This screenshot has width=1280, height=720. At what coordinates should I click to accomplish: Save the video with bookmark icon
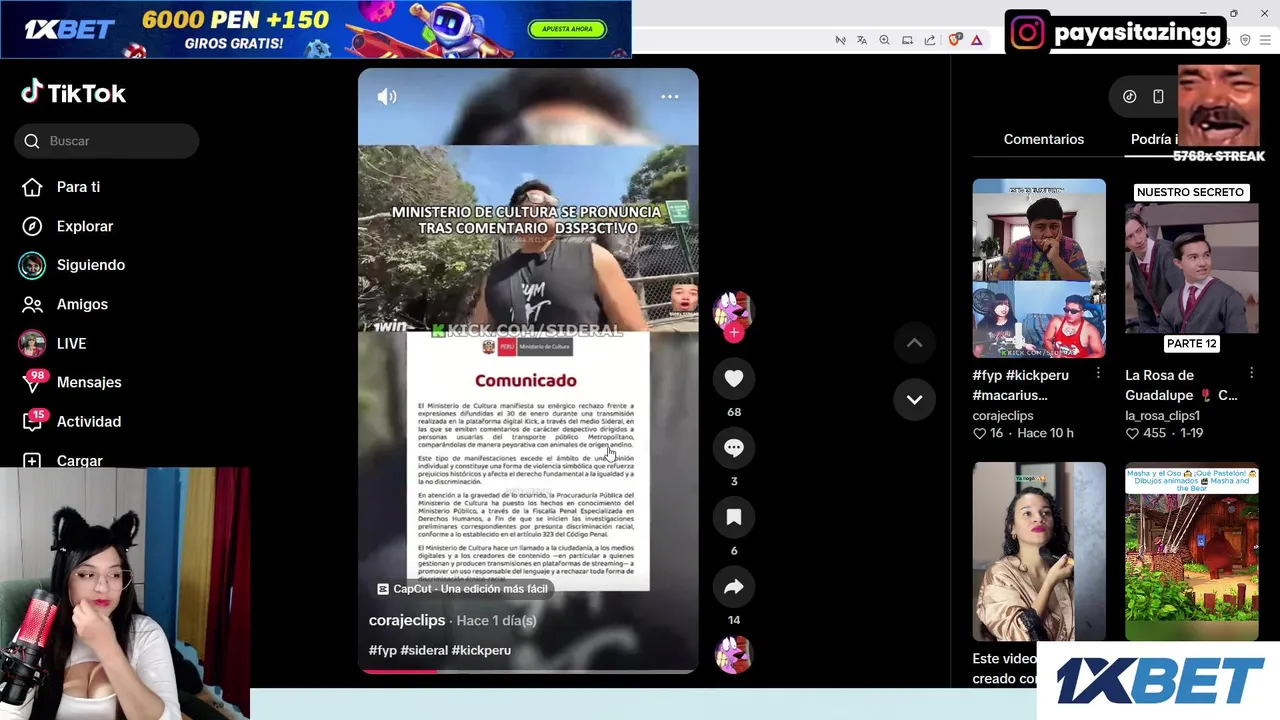pyautogui.click(x=734, y=517)
